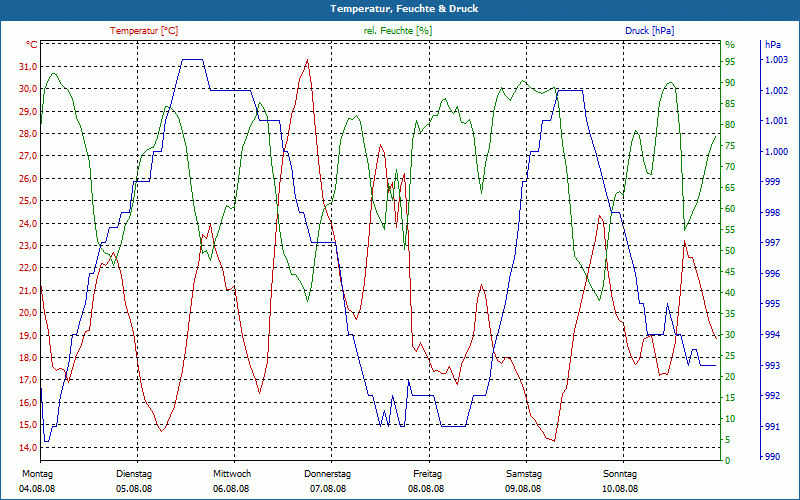
Task: Click the '1.002' pressure axis value
Action: 777,91
